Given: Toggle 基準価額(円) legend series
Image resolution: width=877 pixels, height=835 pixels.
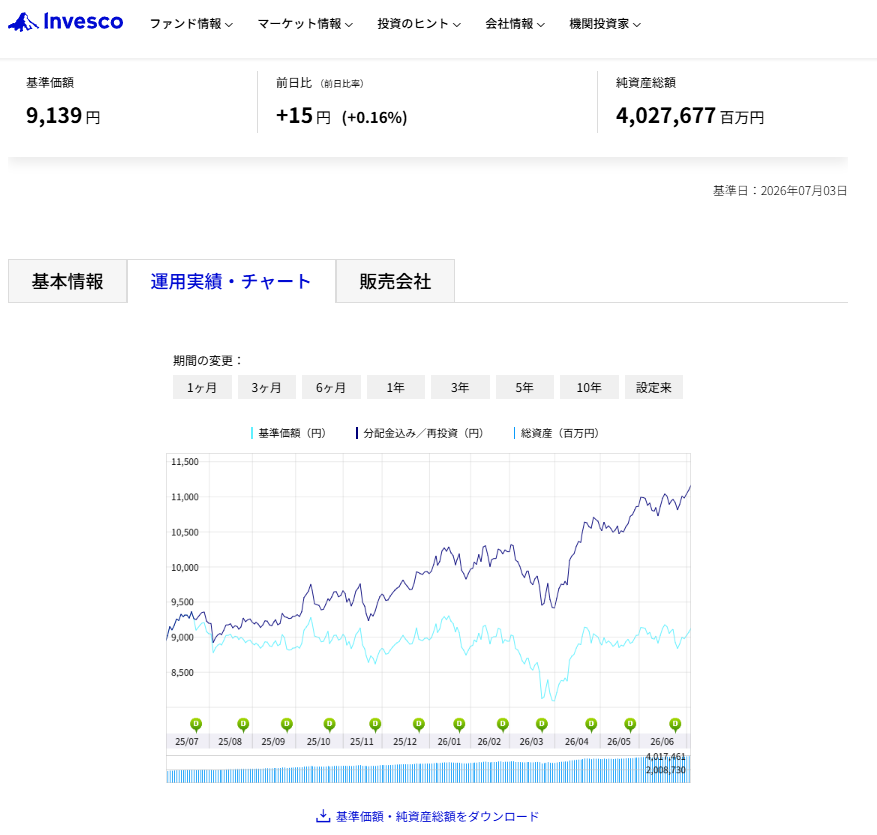Looking at the screenshot, I should [289, 433].
